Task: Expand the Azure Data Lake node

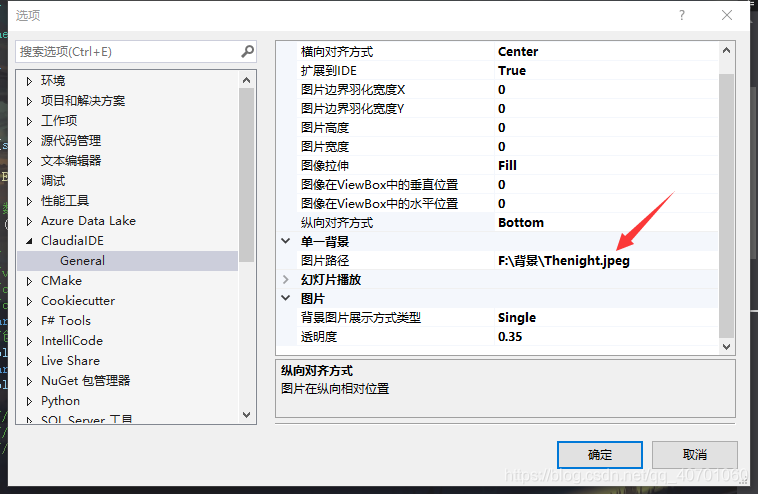Action: tap(29, 221)
